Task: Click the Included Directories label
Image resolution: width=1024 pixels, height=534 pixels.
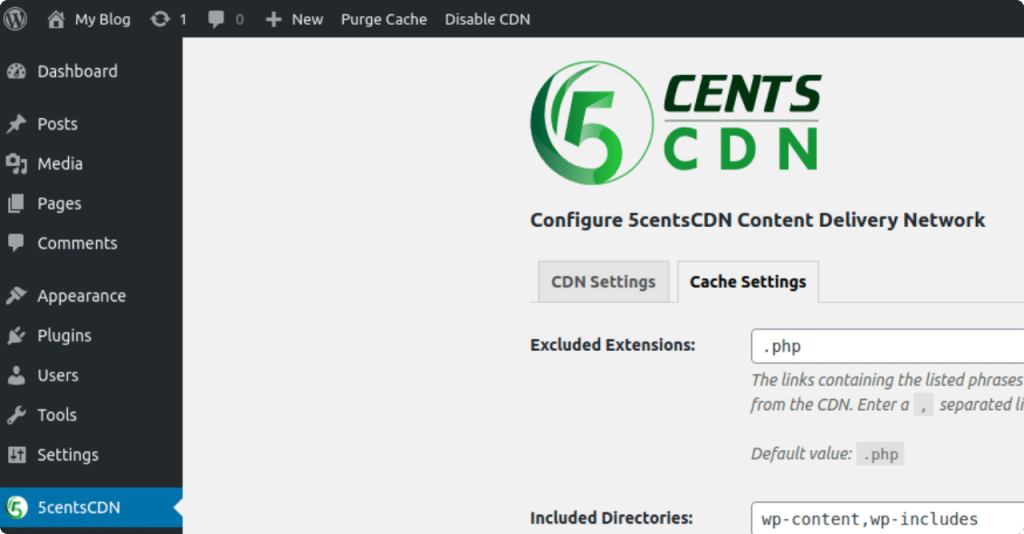Action: (x=611, y=518)
